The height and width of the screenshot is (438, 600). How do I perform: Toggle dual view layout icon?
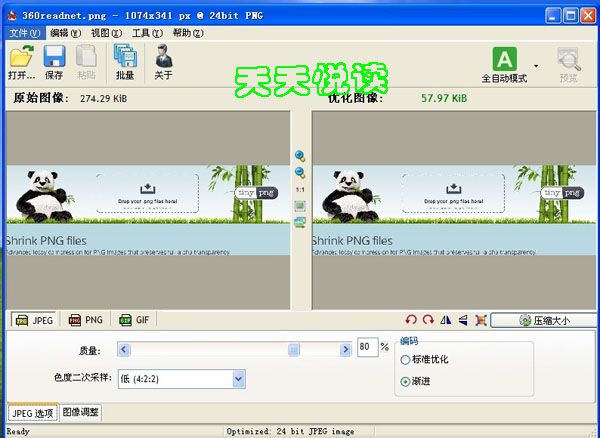tap(300, 223)
